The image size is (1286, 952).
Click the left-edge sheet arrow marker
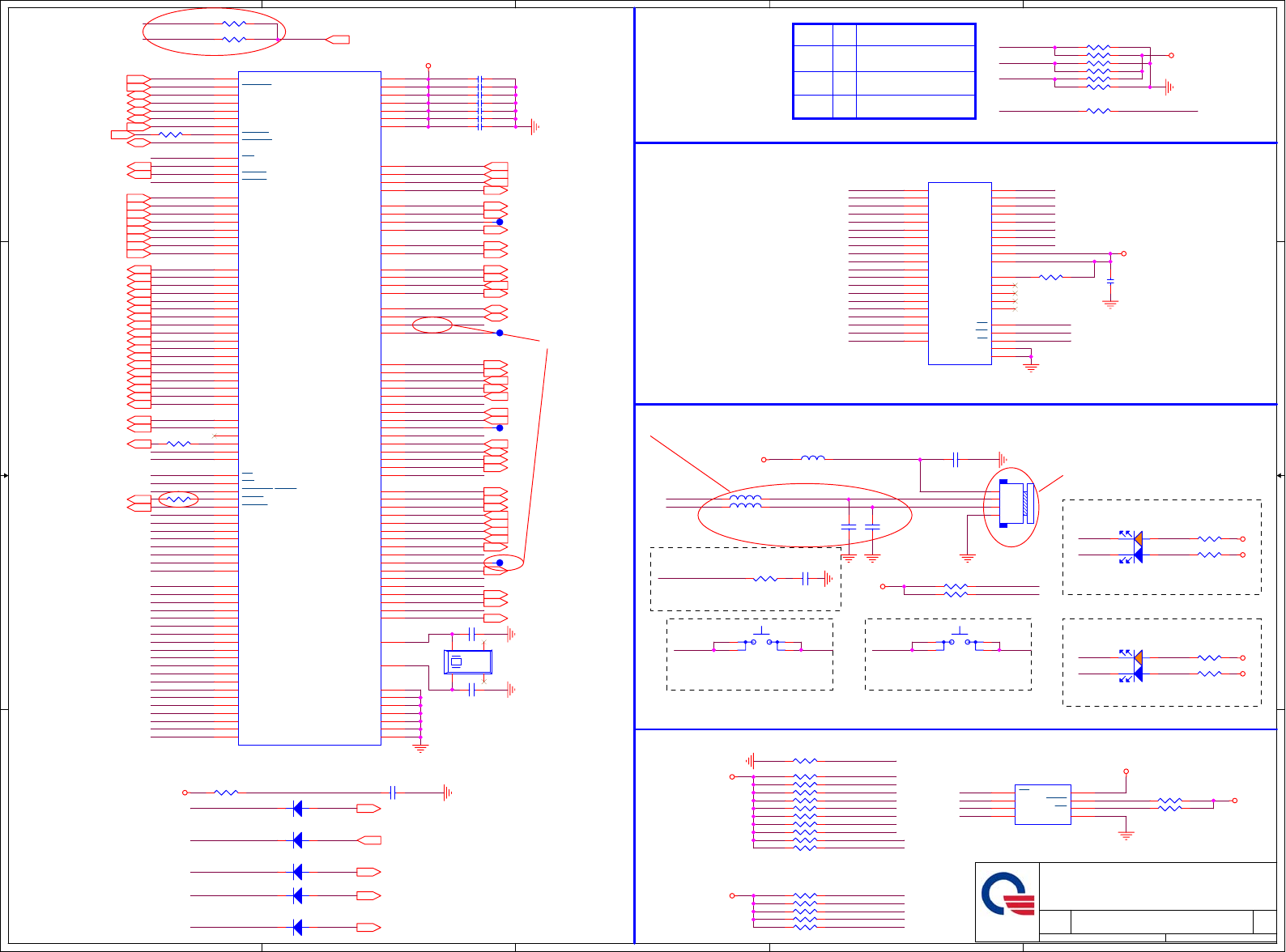(5, 475)
